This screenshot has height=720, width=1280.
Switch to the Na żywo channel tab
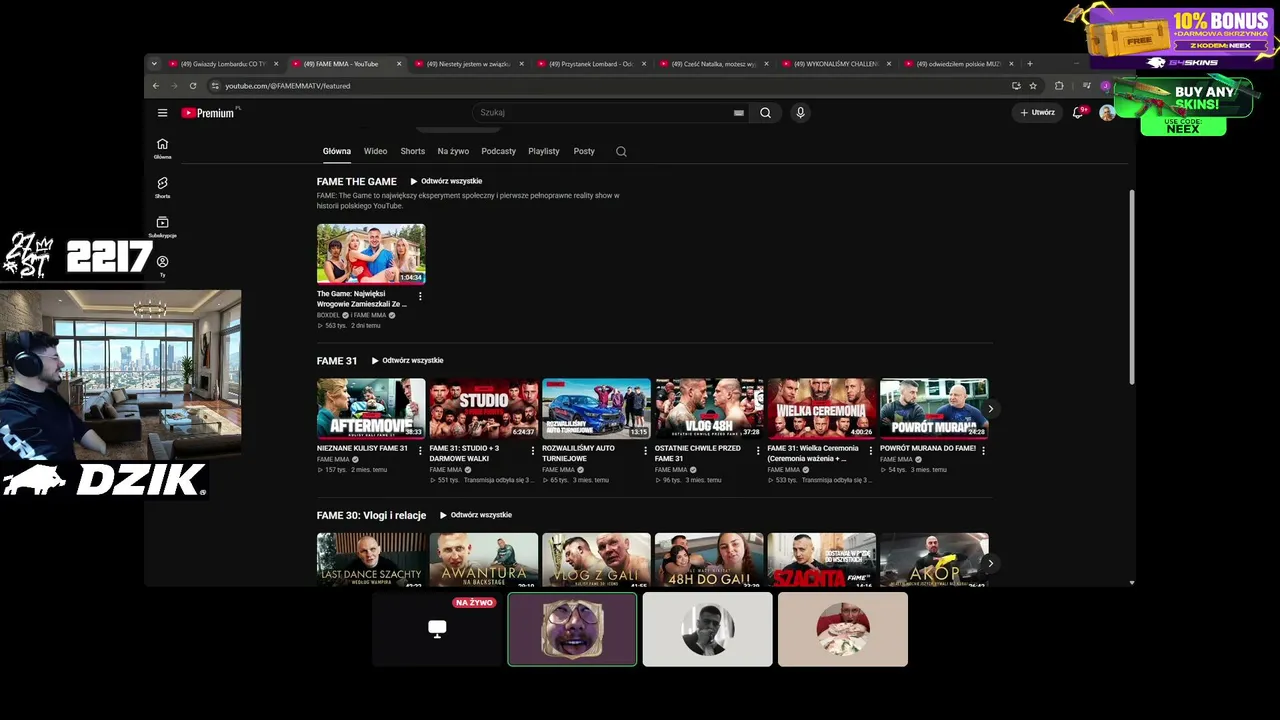pos(453,151)
